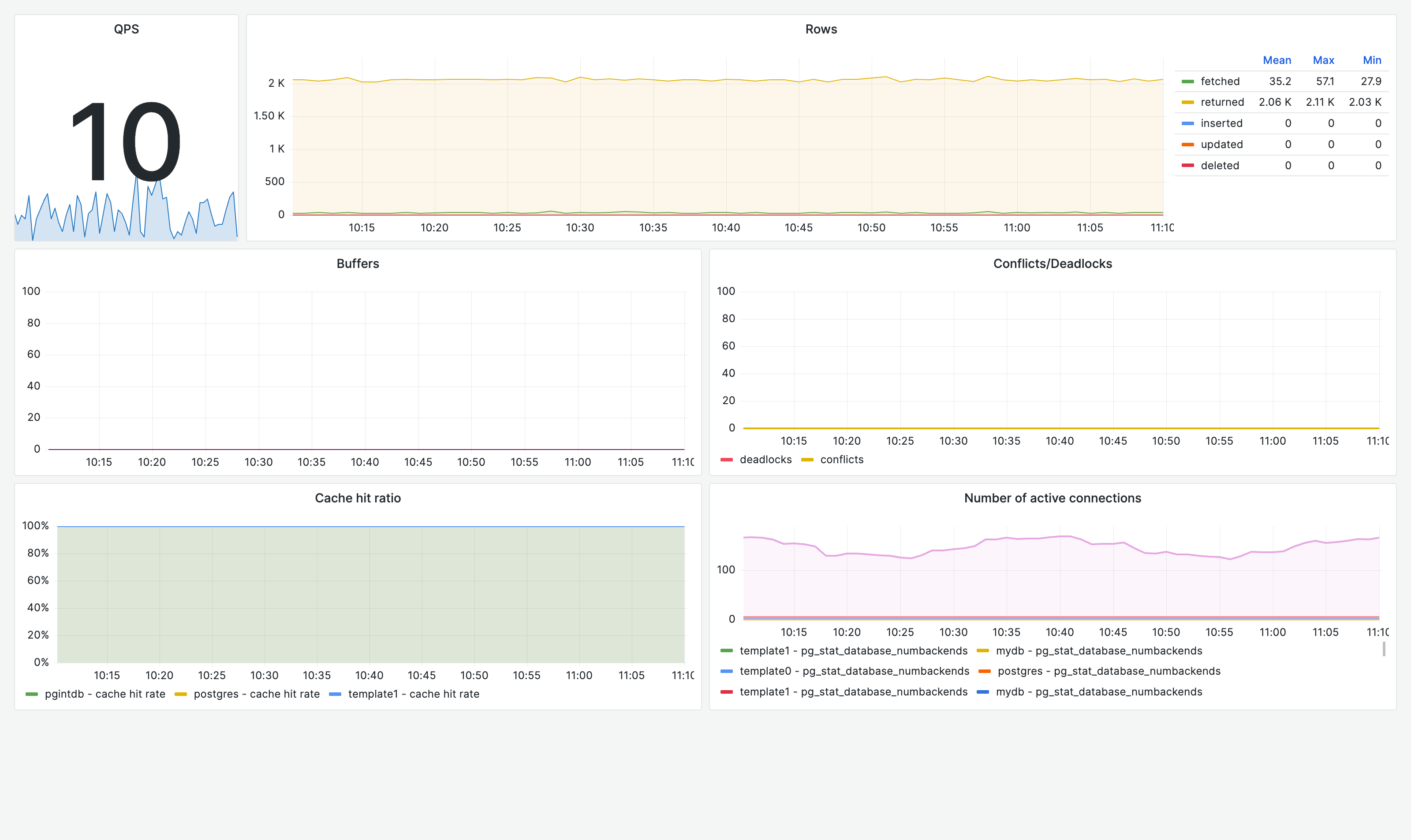Toggle template0 - pg_stat_database_numbackends series label
The width and height of the screenshot is (1411, 840).
(x=855, y=671)
